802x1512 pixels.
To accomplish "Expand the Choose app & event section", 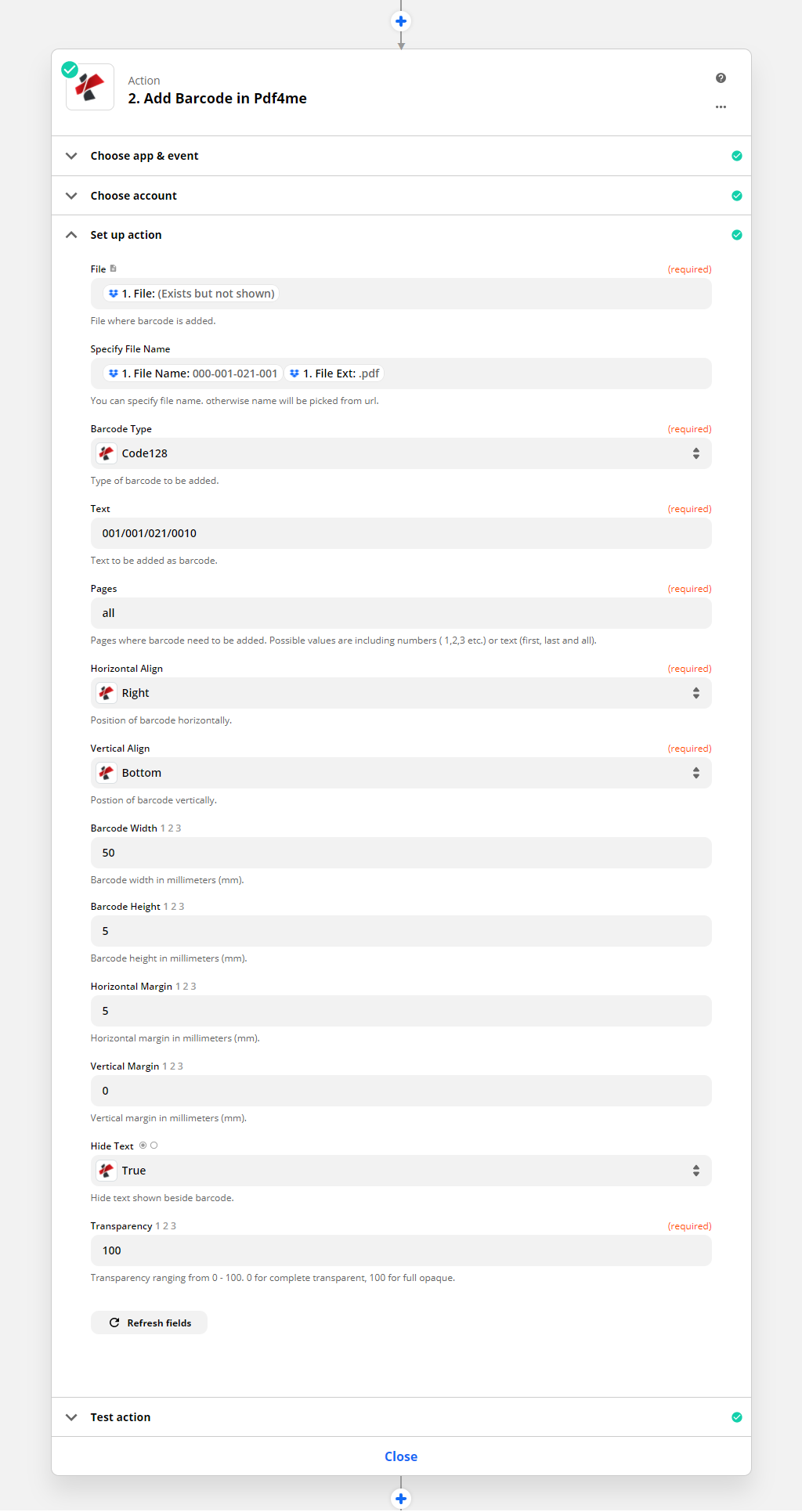I will pos(144,156).
